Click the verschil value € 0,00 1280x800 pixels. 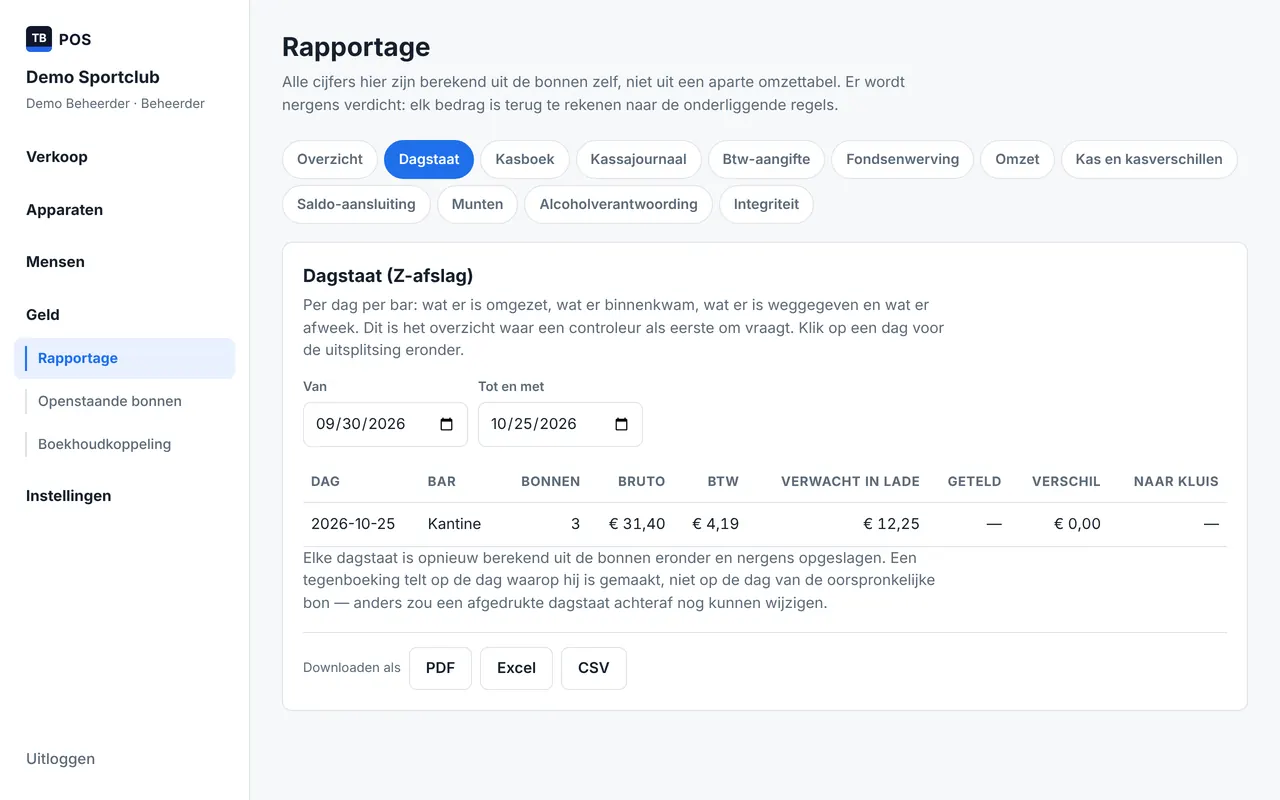coord(1077,524)
